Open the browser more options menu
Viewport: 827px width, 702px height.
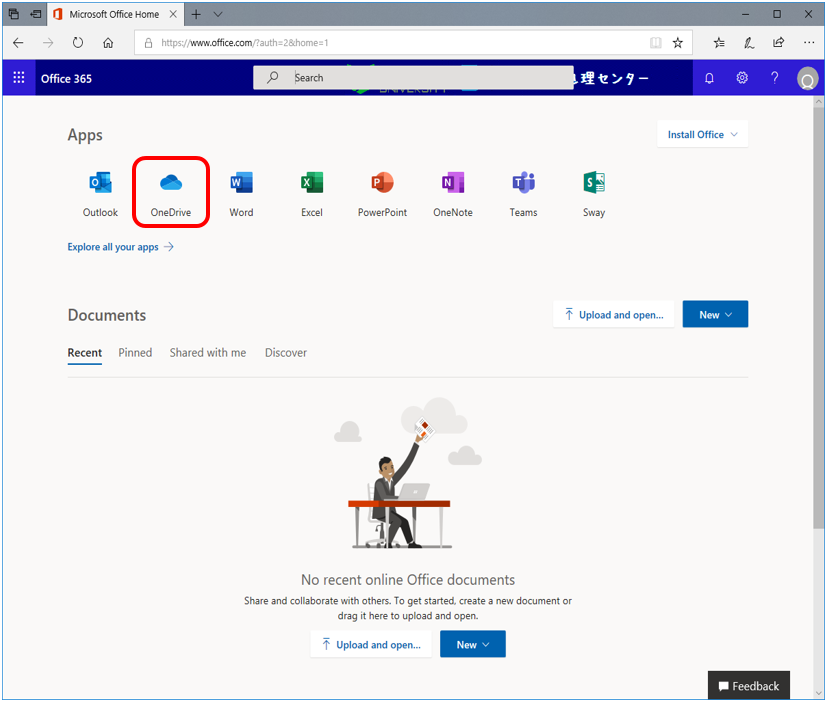click(809, 43)
